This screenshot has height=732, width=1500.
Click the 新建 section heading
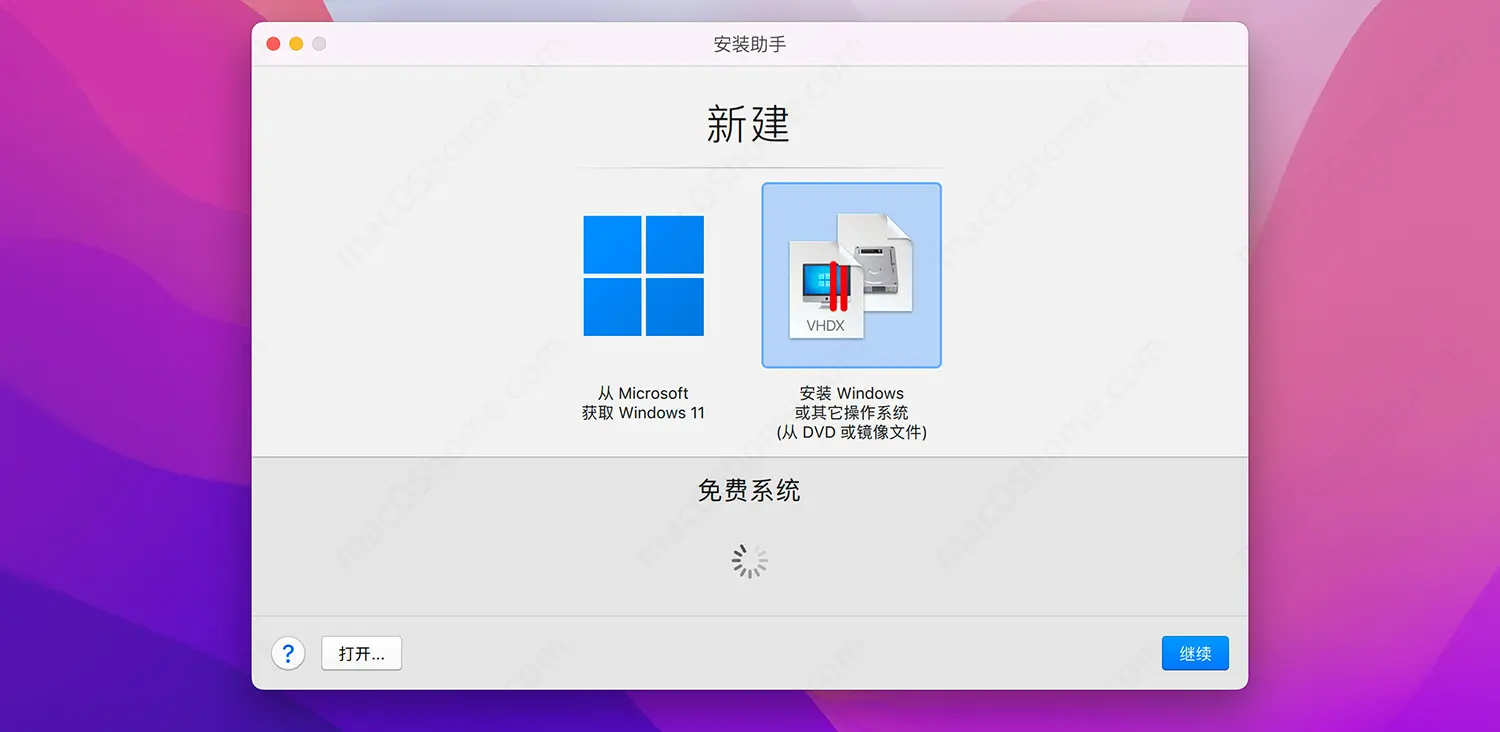tap(748, 125)
